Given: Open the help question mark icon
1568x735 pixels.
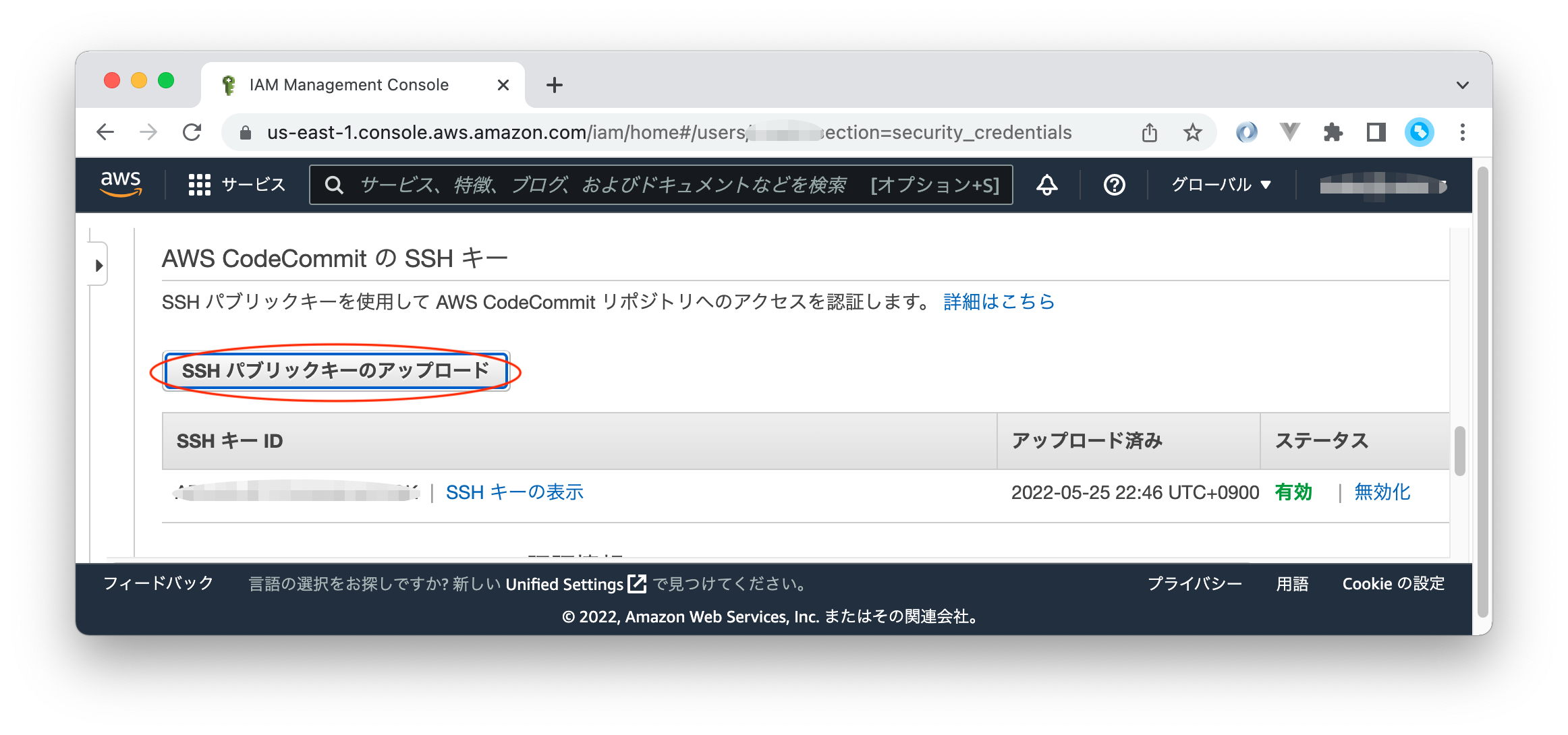Looking at the screenshot, I should click(1114, 185).
